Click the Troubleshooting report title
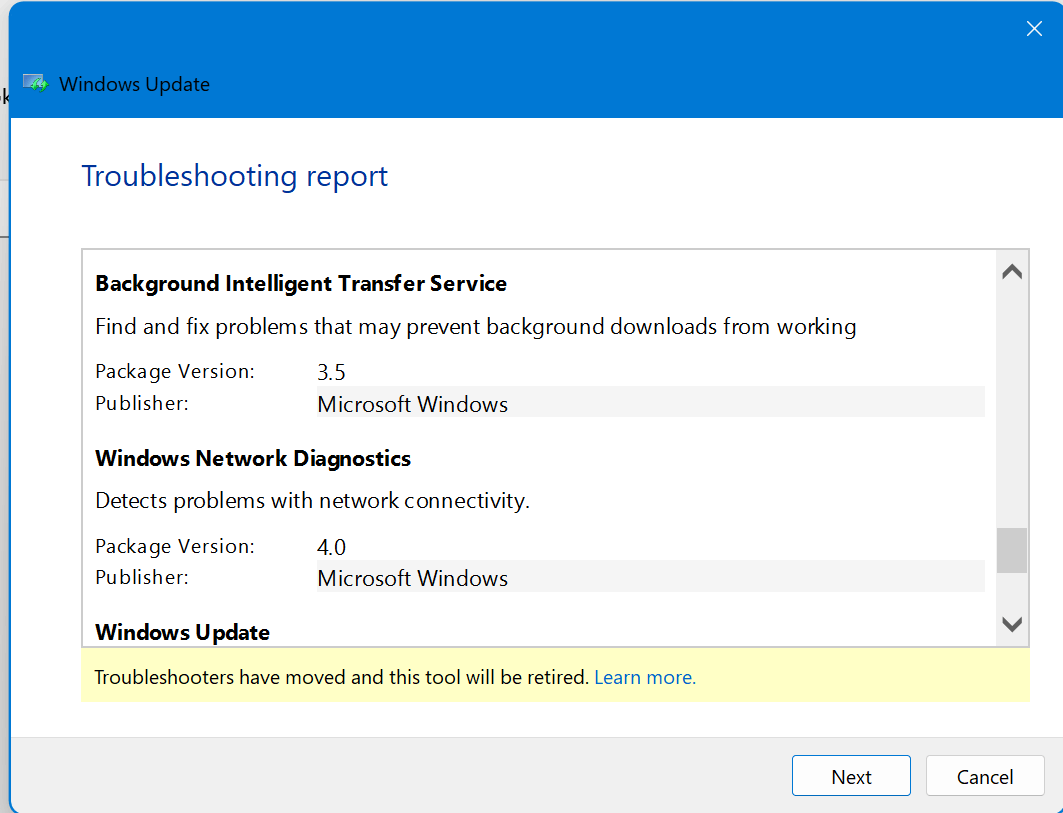The width and height of the screenshot is (1063, 813). pos(235,176)
